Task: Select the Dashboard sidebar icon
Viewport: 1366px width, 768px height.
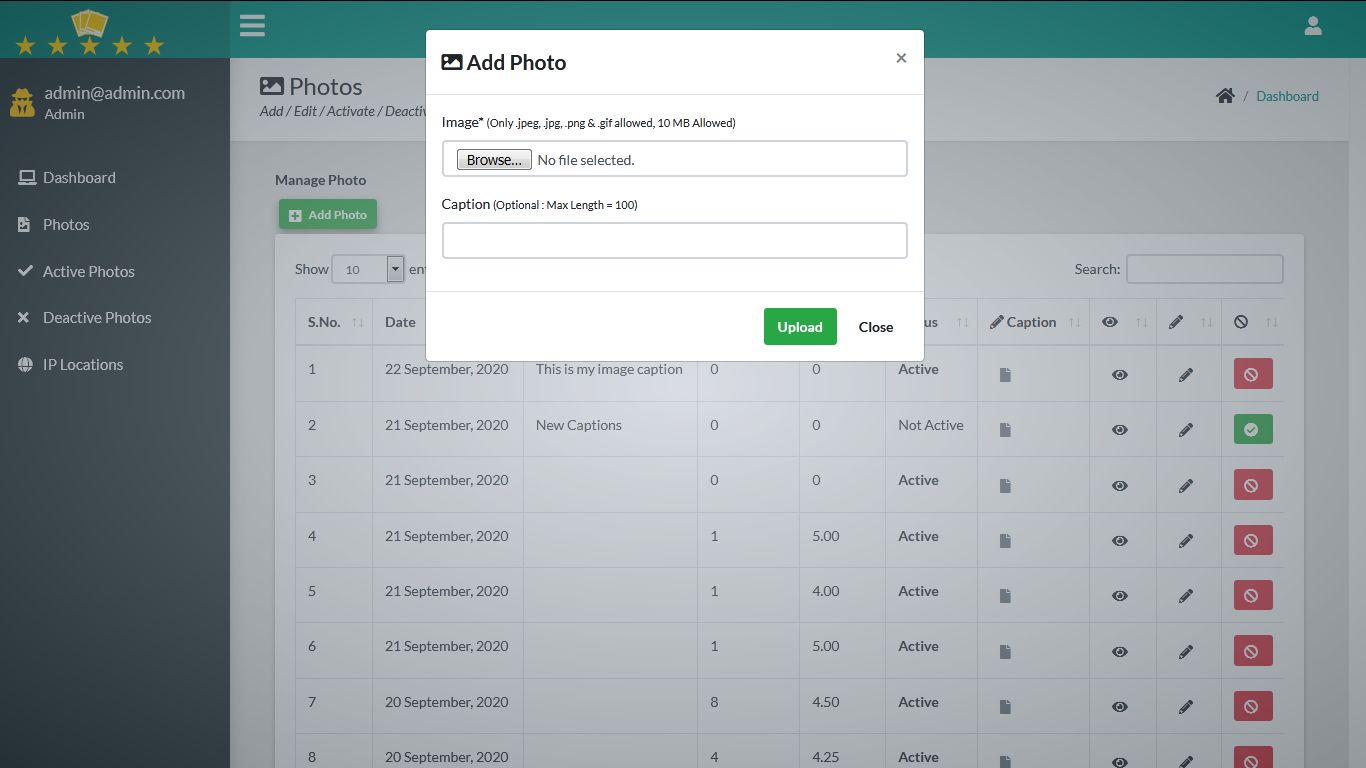Action: coord(25,177)
